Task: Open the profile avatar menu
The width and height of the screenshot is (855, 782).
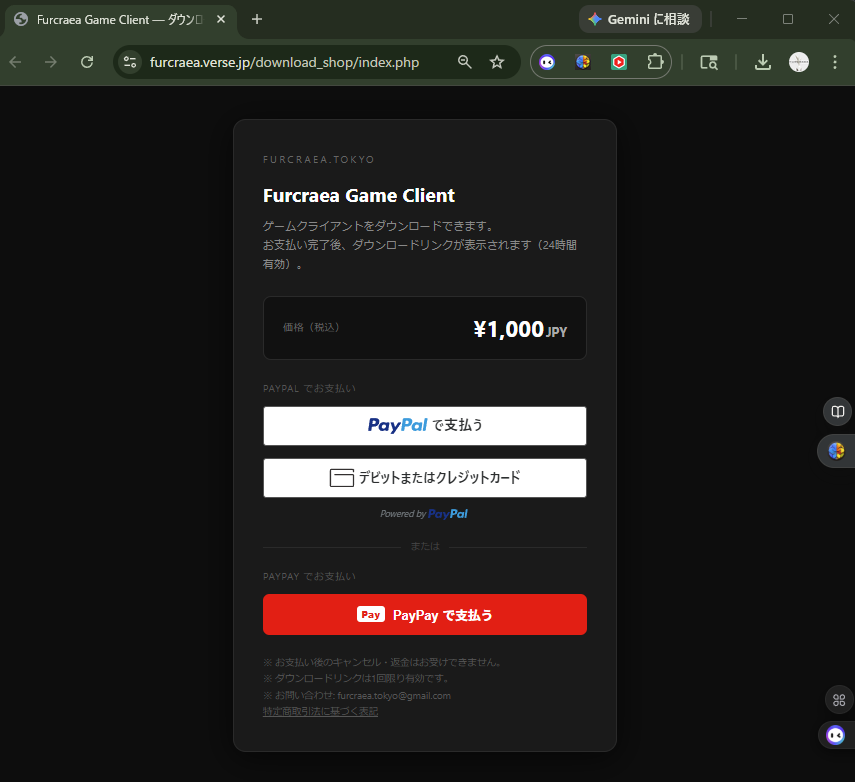Action: tap(799, 62)
